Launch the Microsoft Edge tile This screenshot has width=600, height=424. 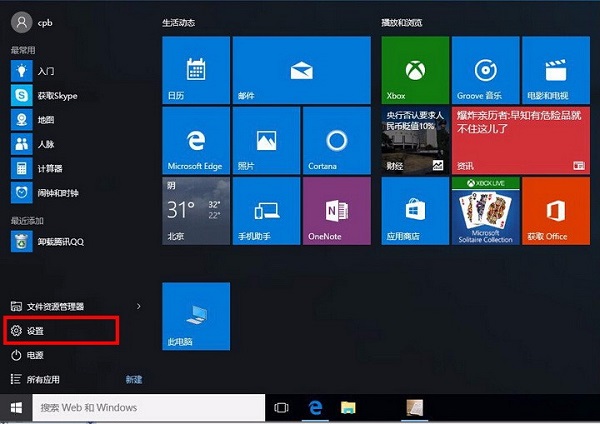click(x=195, y=140)
